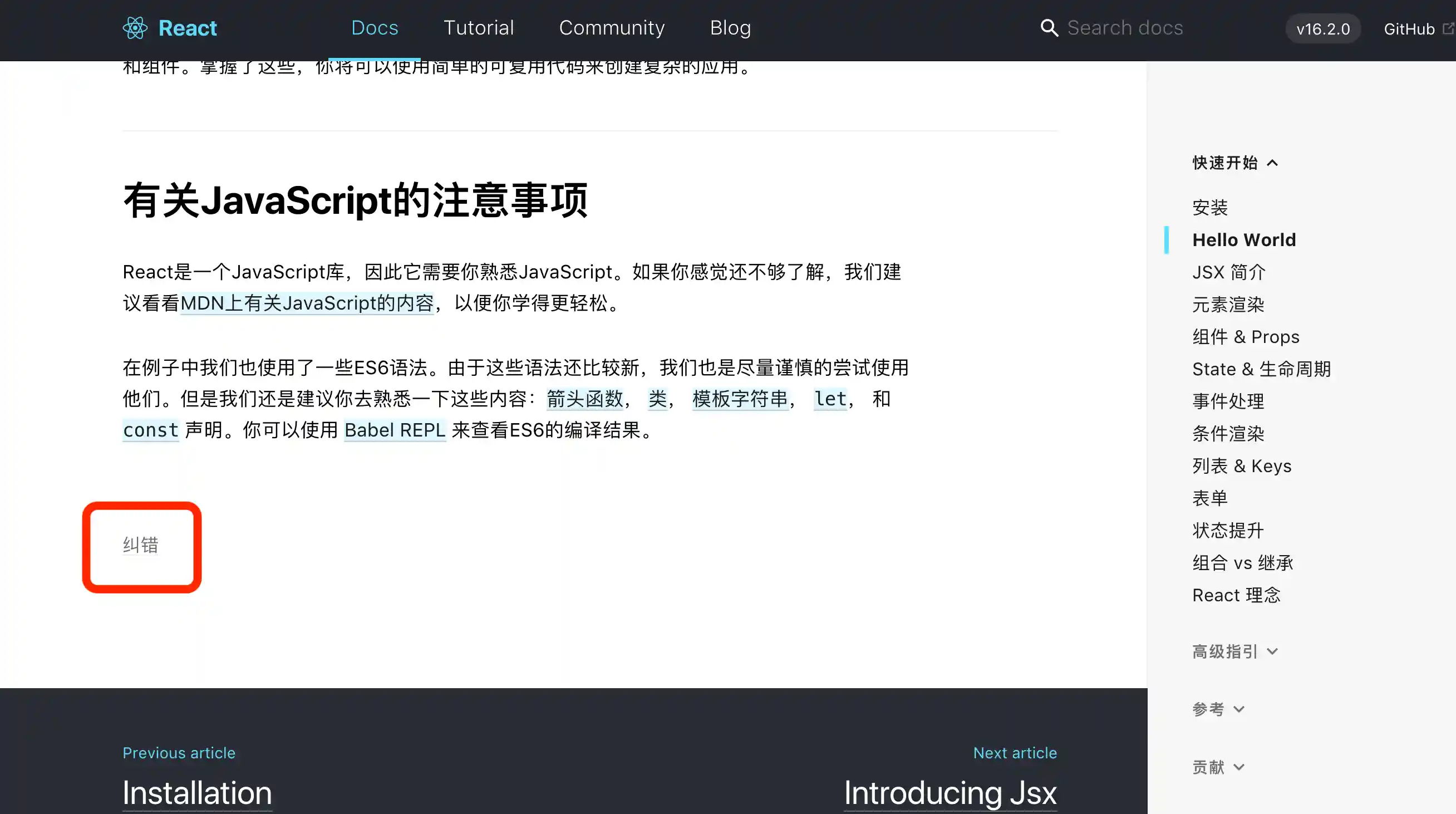Go to next article Introducing Jsx
Image resolution: width=1456 pixels, height=814 pixels.
(x=950, y=792)
